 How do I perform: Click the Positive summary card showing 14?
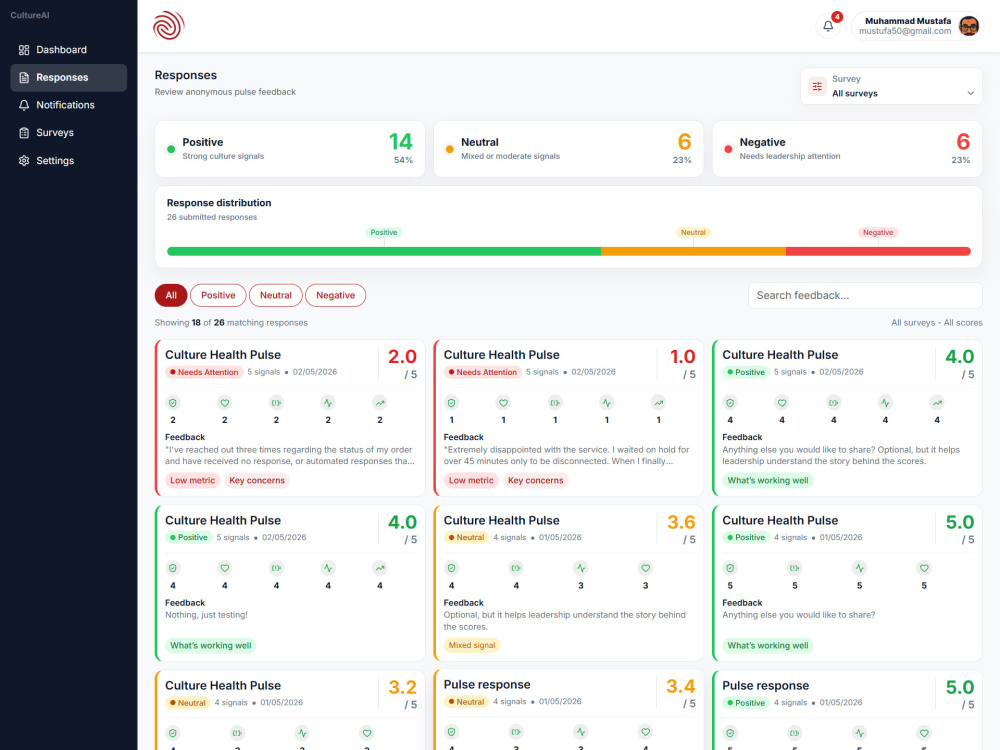(290, 149)
